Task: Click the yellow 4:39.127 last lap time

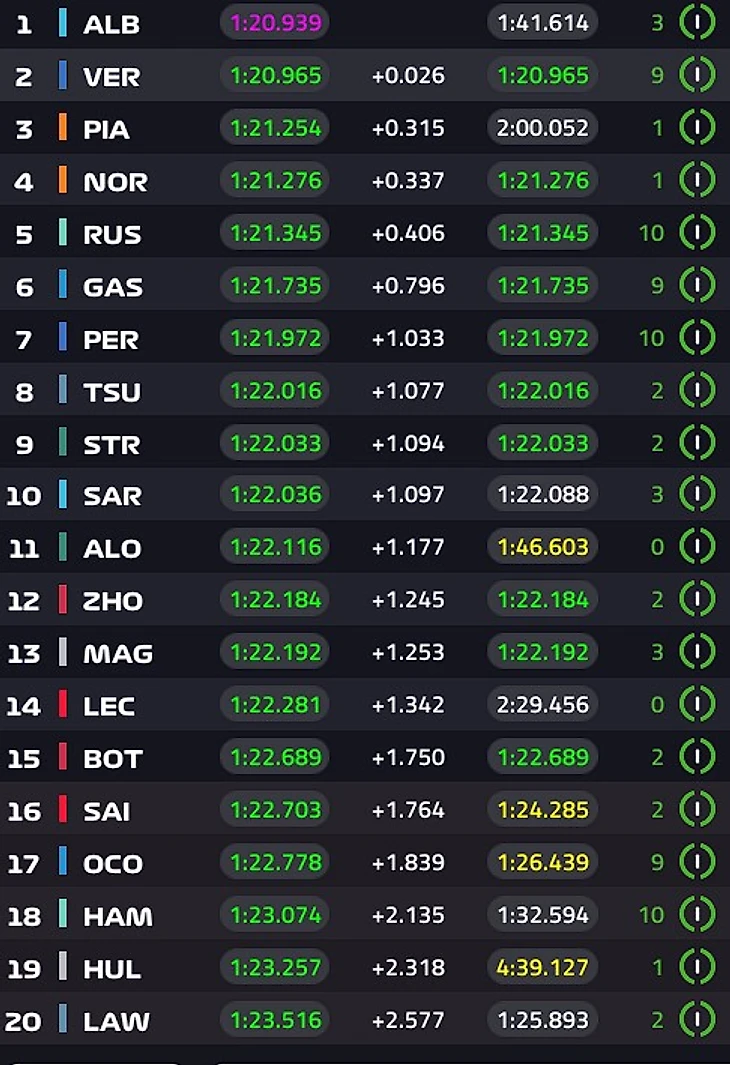Action: click(542, 968)
